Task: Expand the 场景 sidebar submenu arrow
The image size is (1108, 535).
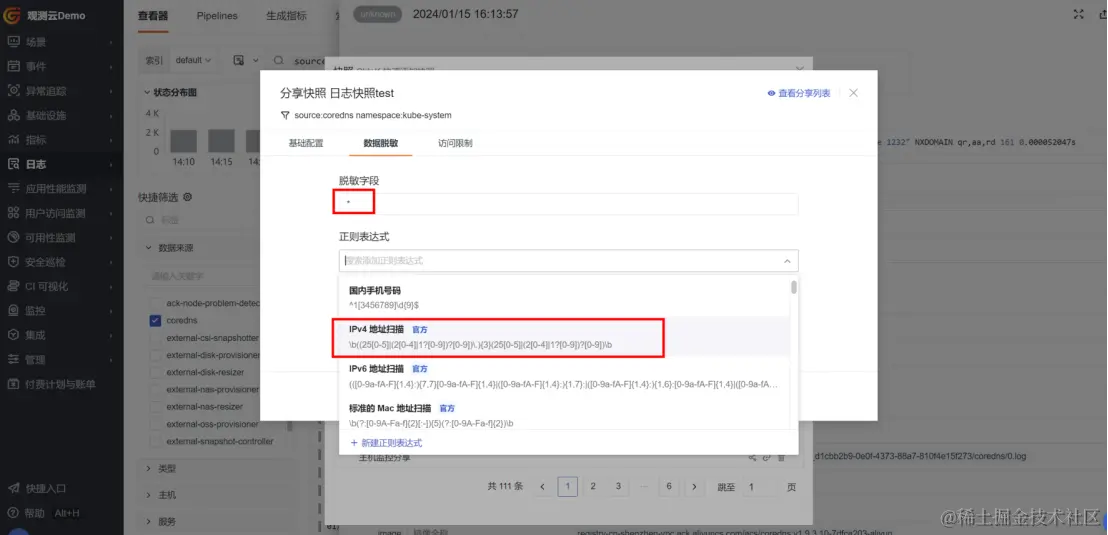Action: click(x=112, y=42)
